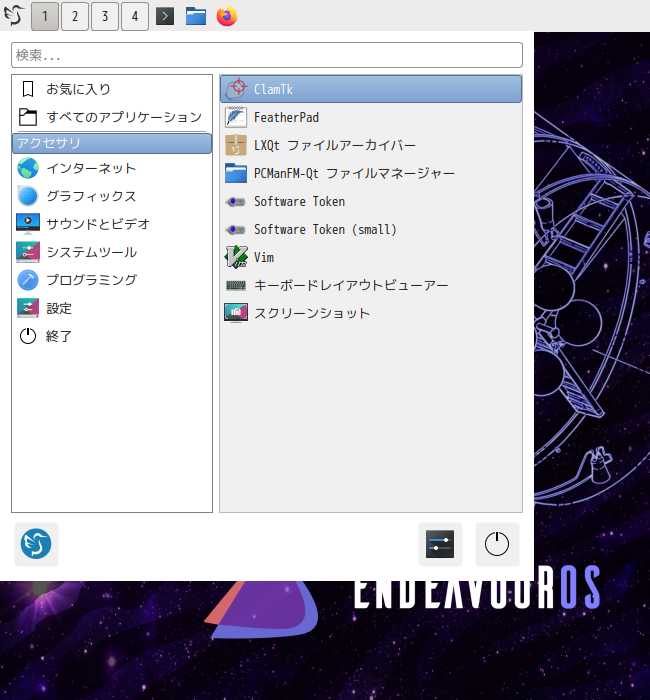
Task: Click the globe icon for インターネット
Action: pyautogui.click(x=28, y=168)
